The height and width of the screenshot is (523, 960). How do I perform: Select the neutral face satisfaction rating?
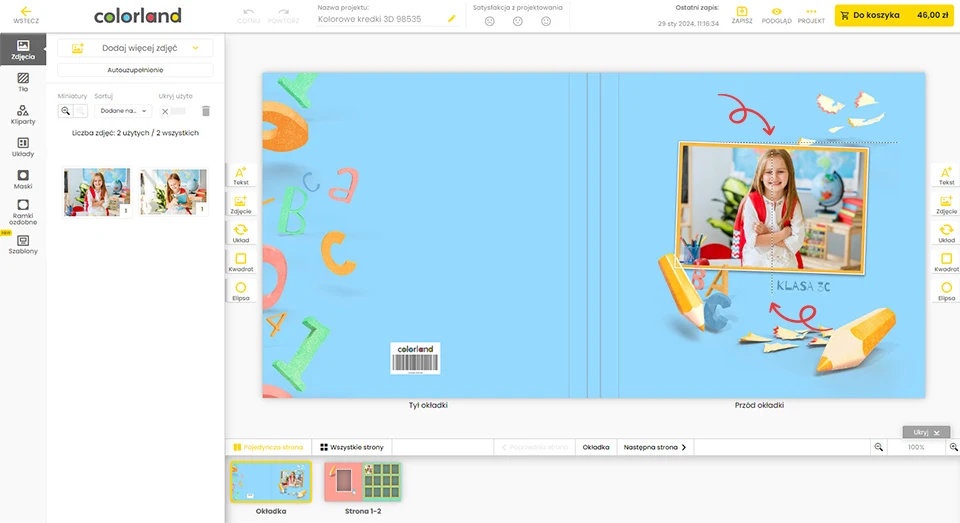coord(518,21)
